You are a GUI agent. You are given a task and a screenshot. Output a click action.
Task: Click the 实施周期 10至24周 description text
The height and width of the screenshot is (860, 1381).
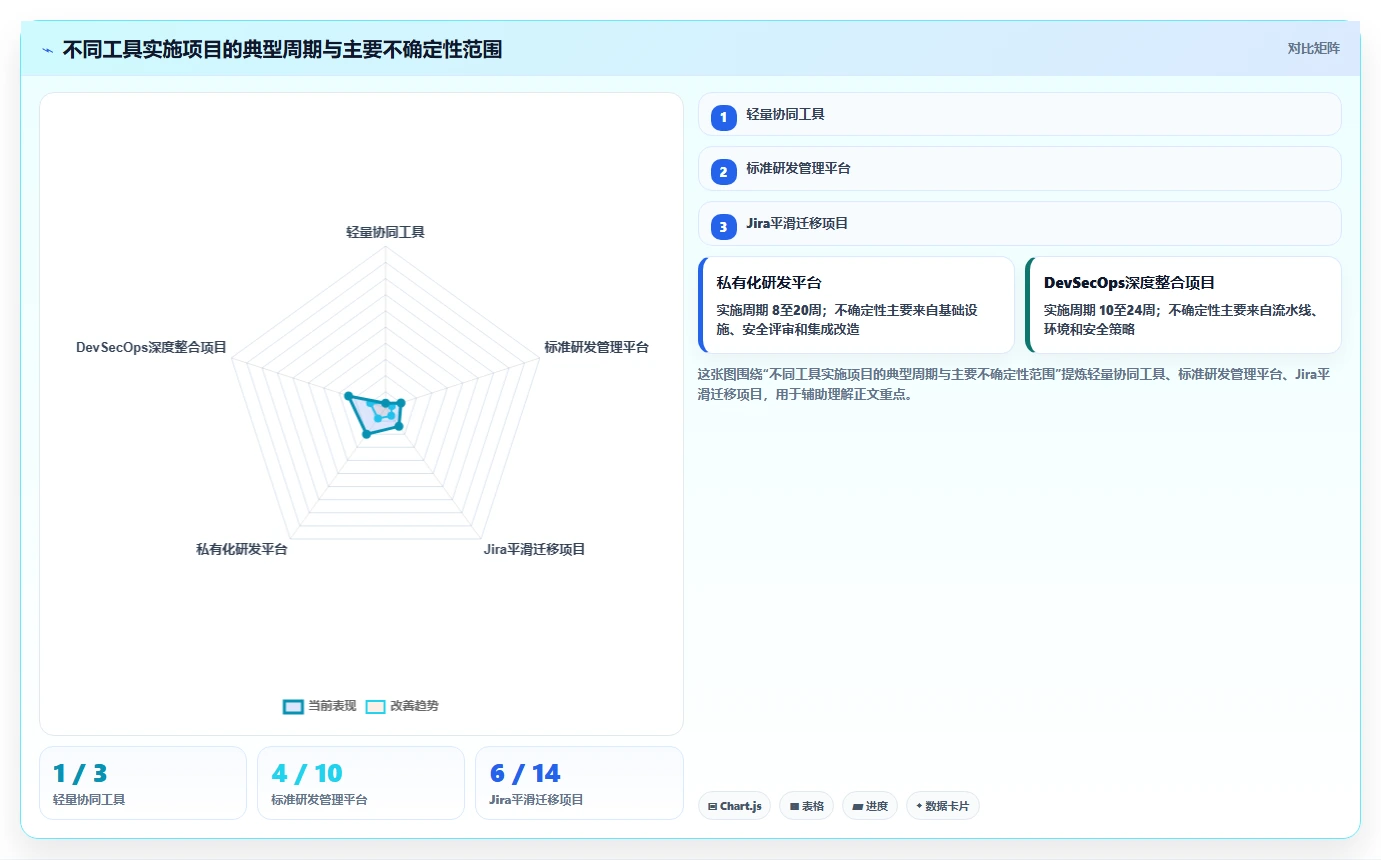(x=1180, y=319)
